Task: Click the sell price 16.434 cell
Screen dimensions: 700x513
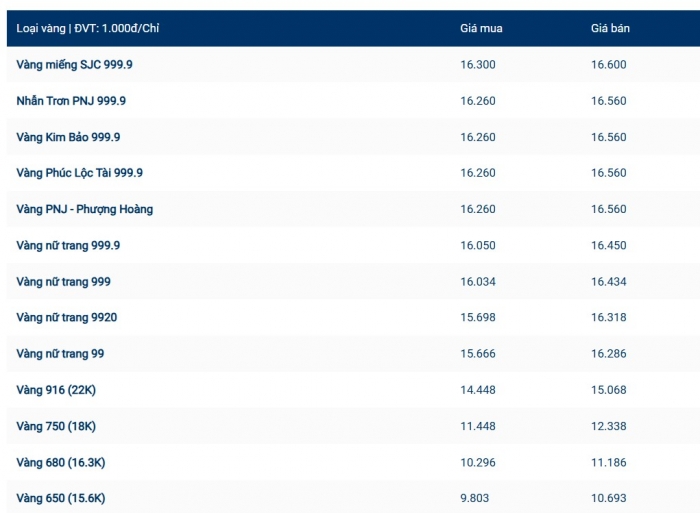Action: (x=609, y=281)
